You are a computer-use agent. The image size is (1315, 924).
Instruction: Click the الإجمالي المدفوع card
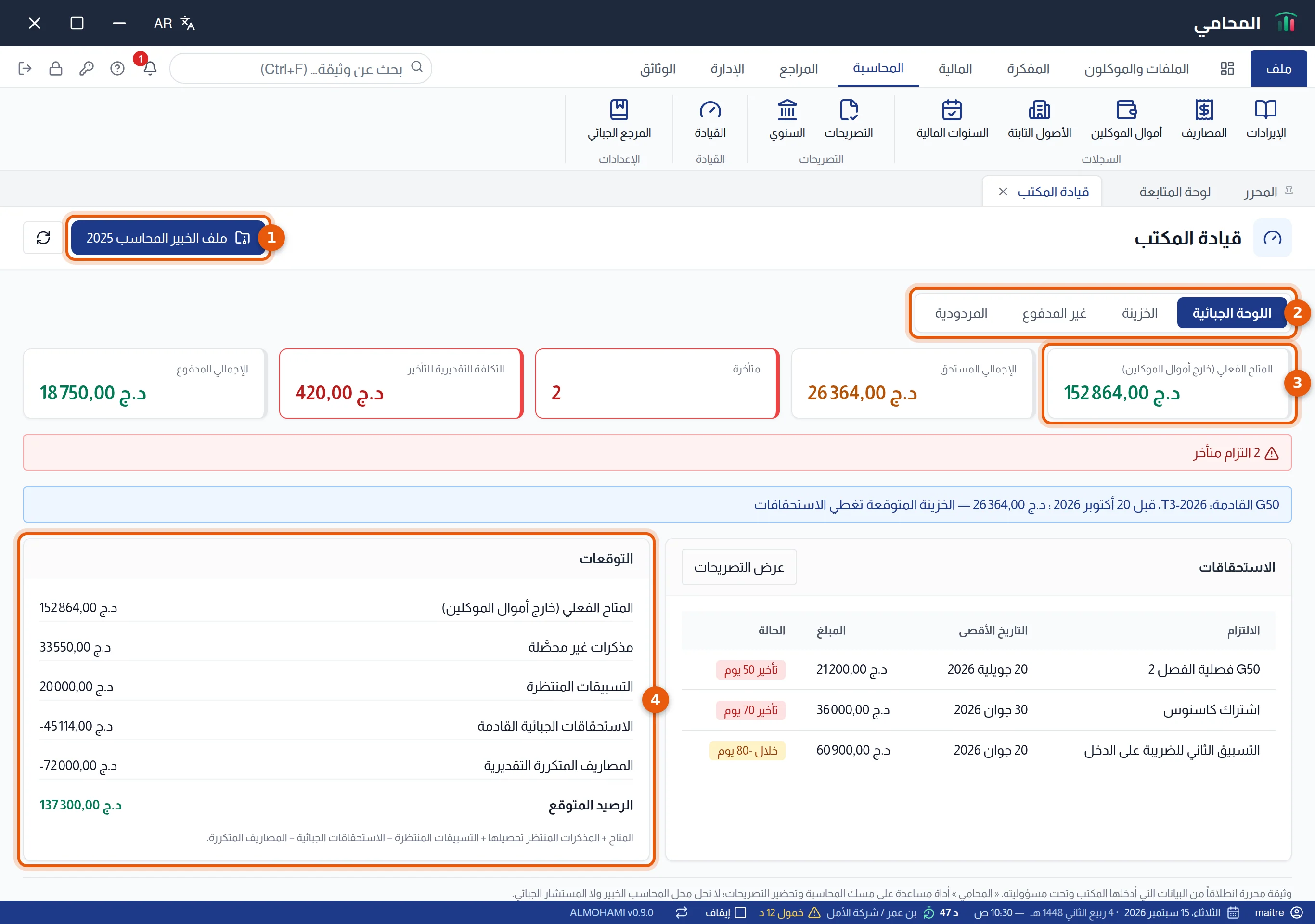(x=145, y=384)
